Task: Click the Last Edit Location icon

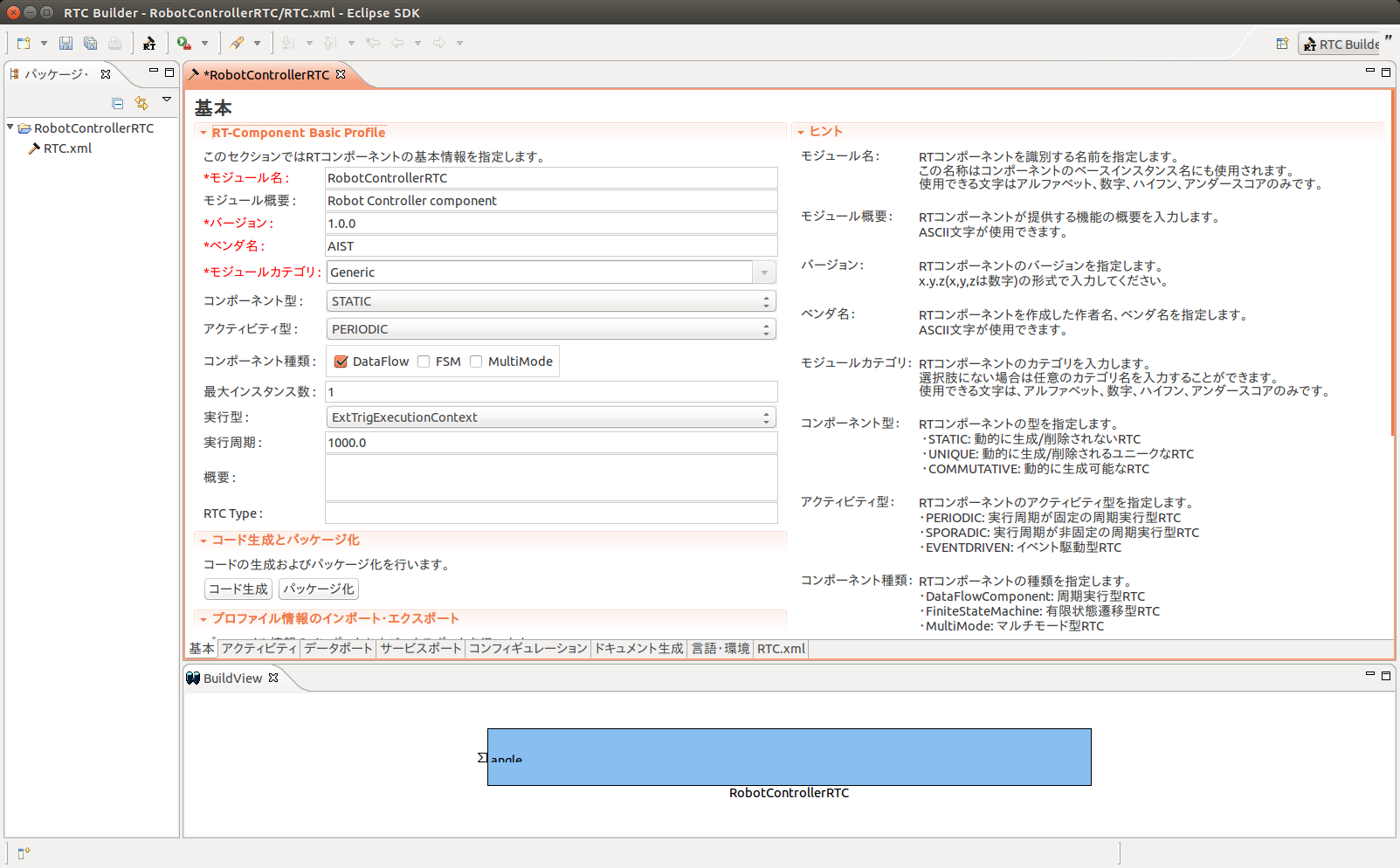Action: coord(373,43)
